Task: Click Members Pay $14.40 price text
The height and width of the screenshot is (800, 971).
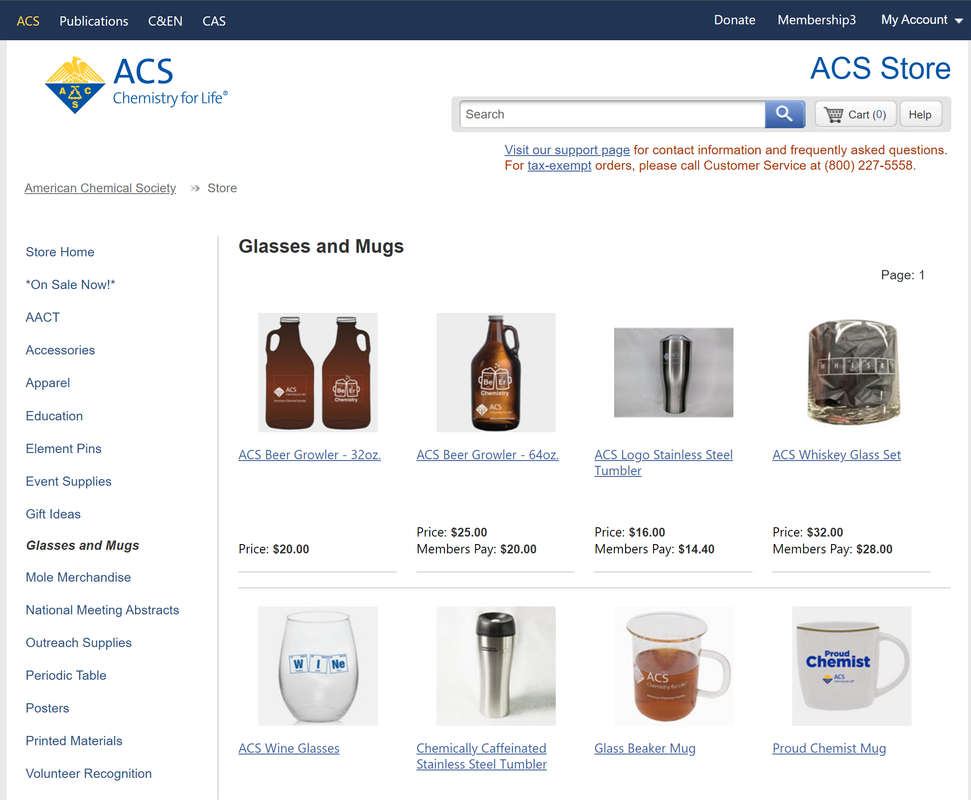Action: pos(655,549)
